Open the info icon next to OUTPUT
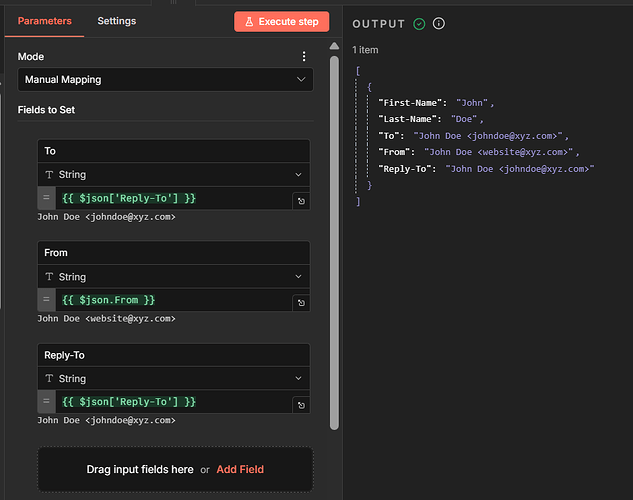 click(438, 24)
